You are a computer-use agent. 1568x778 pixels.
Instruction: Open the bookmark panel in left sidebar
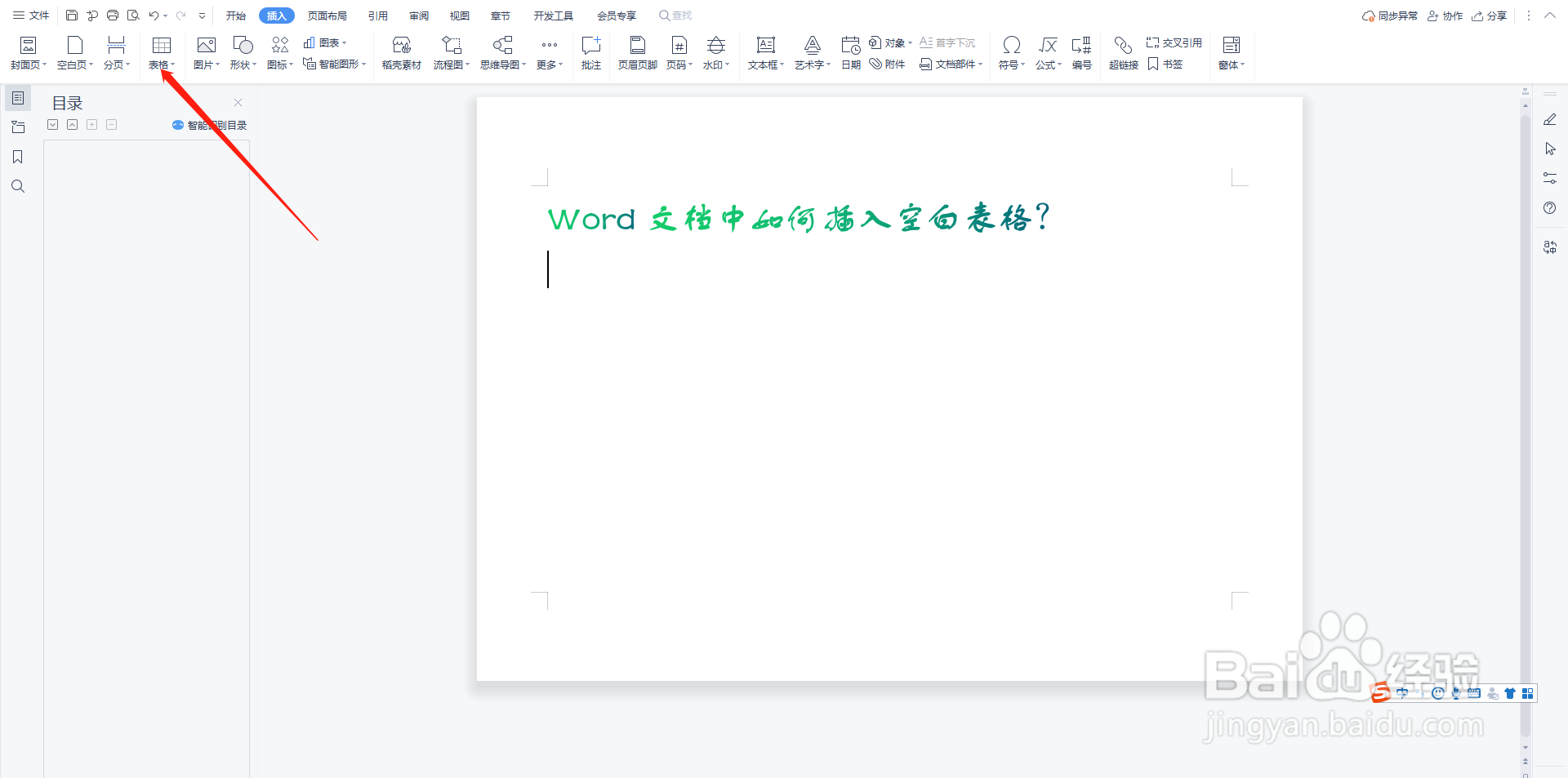coord(18,157)
